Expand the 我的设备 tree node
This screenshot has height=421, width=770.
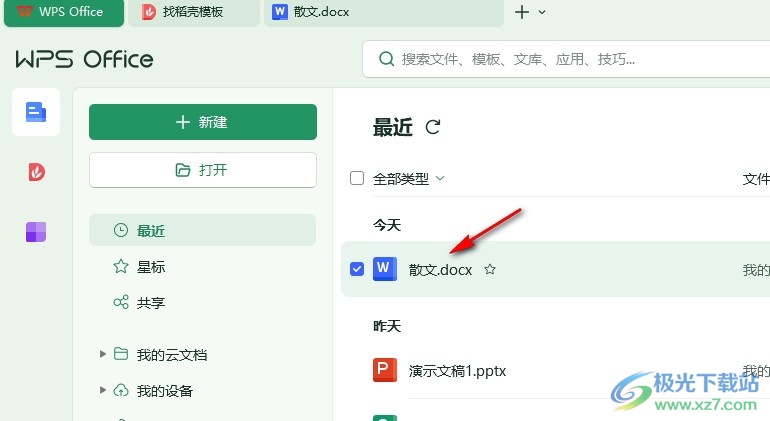click(102, 390)
